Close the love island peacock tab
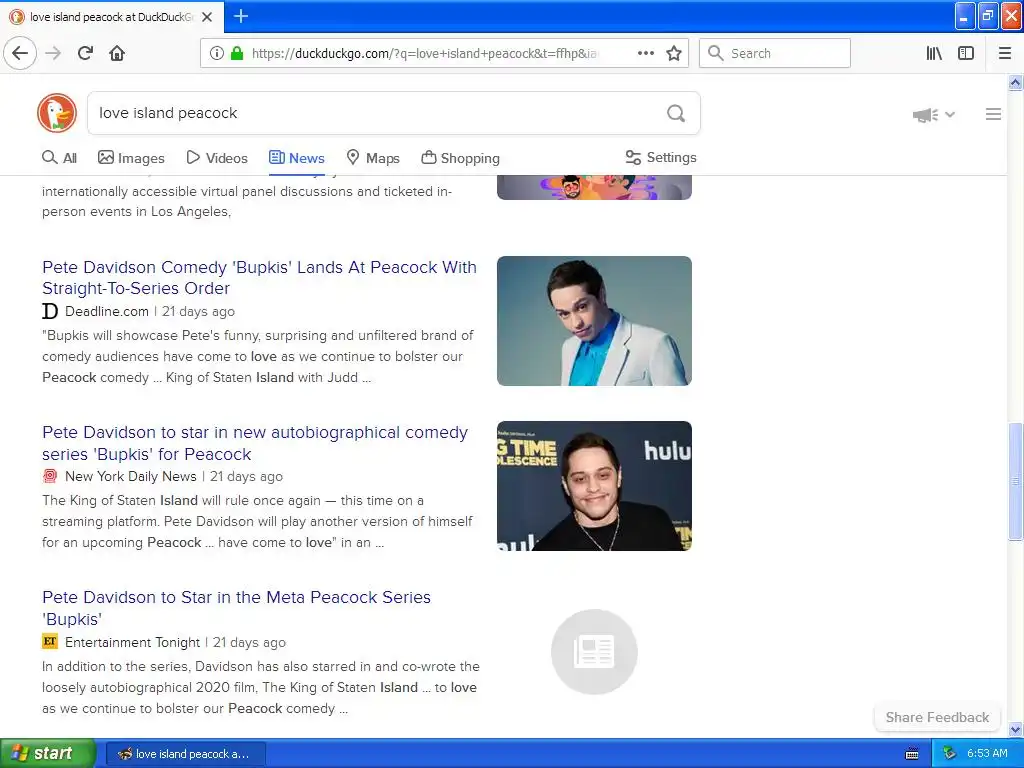This screenshot has width=1024, height=768. click(207, 17)
